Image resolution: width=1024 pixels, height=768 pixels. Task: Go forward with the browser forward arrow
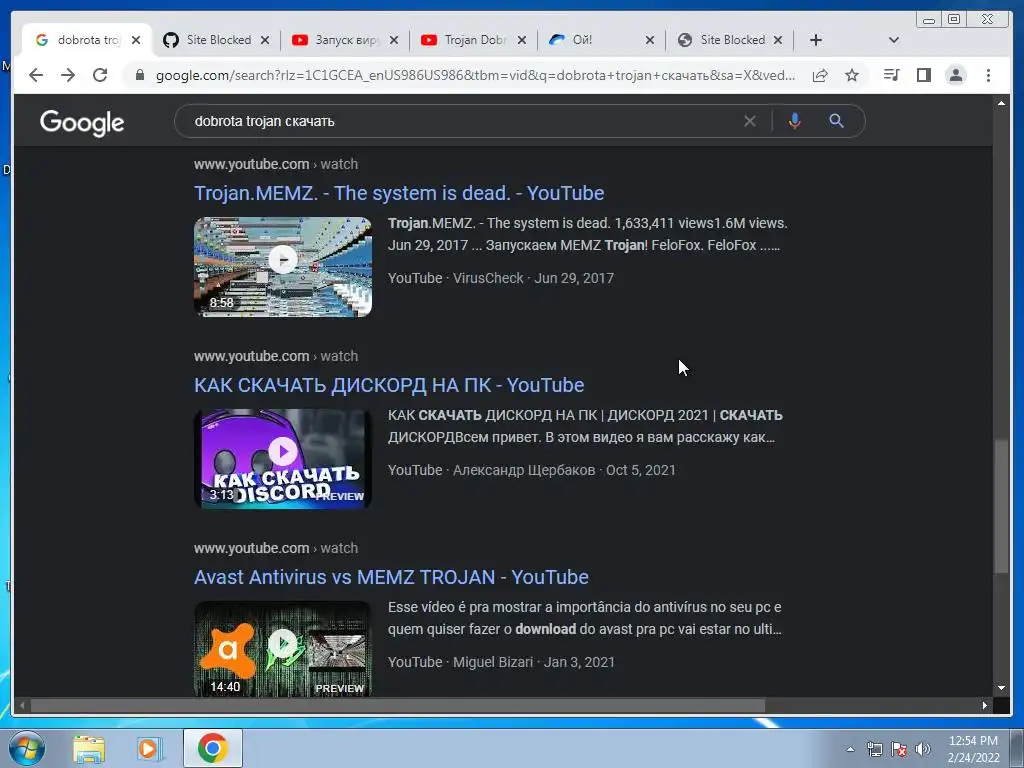68,75
